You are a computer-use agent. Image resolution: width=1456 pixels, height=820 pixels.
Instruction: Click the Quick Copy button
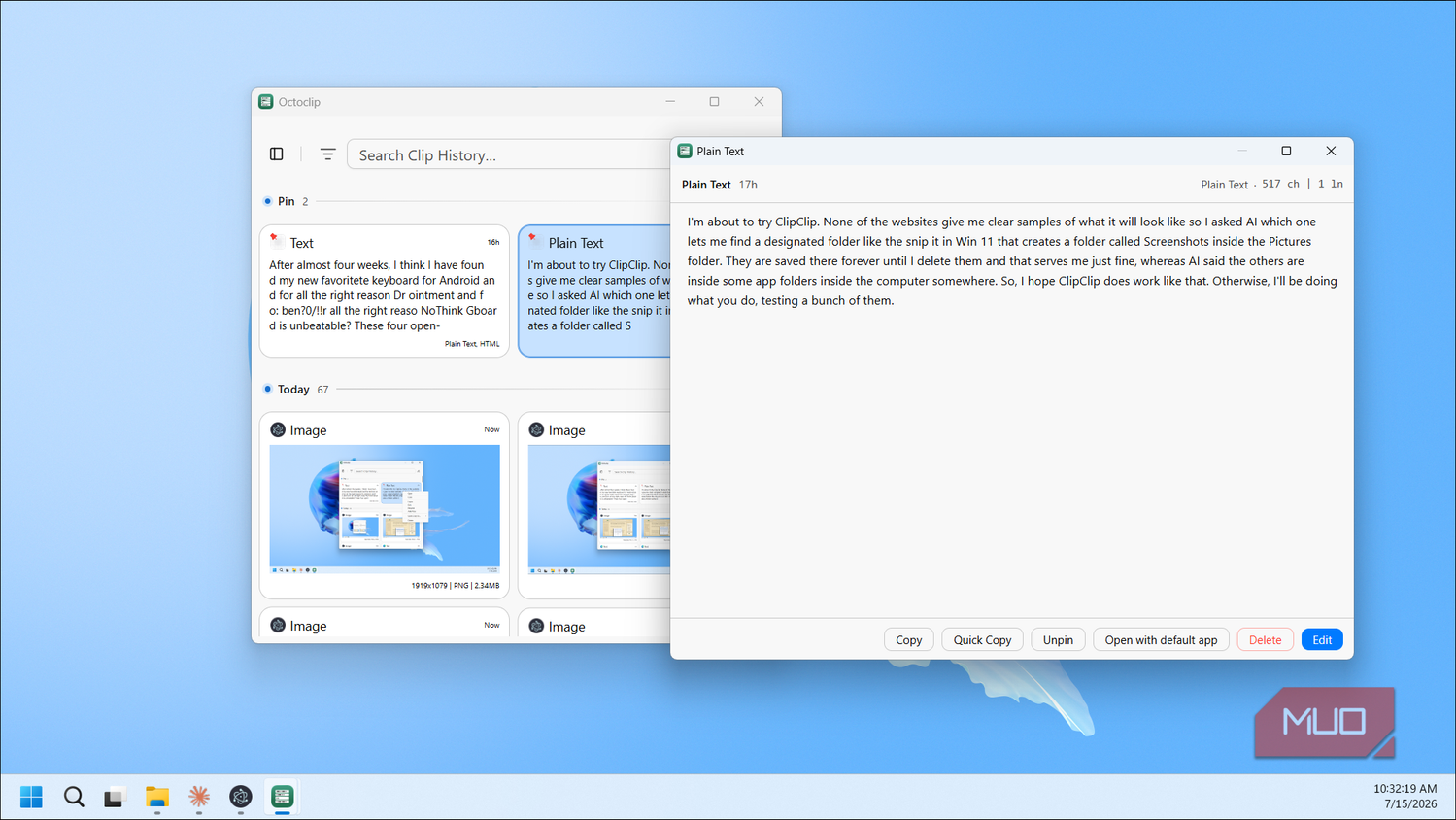982,639
